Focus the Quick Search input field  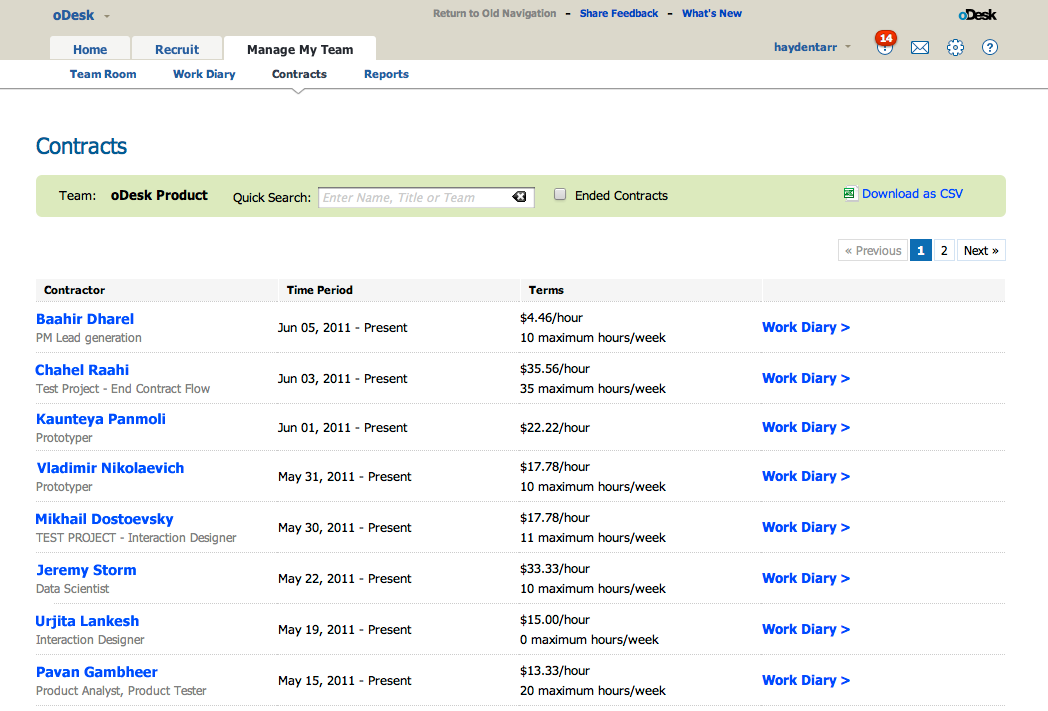click(x=415, y=198)
